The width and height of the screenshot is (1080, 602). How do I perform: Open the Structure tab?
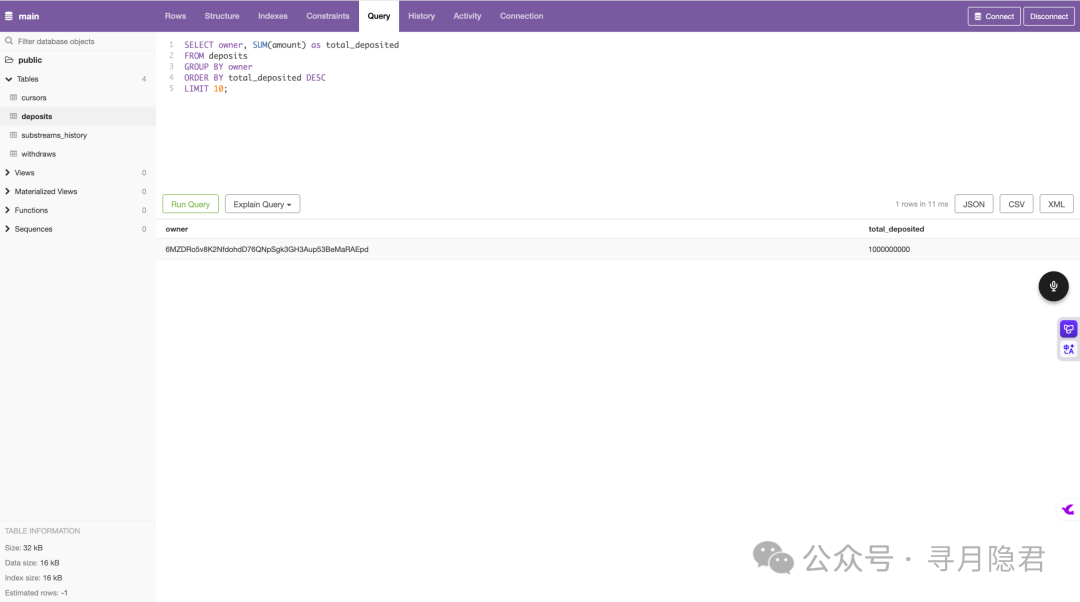tap(222, 16)
